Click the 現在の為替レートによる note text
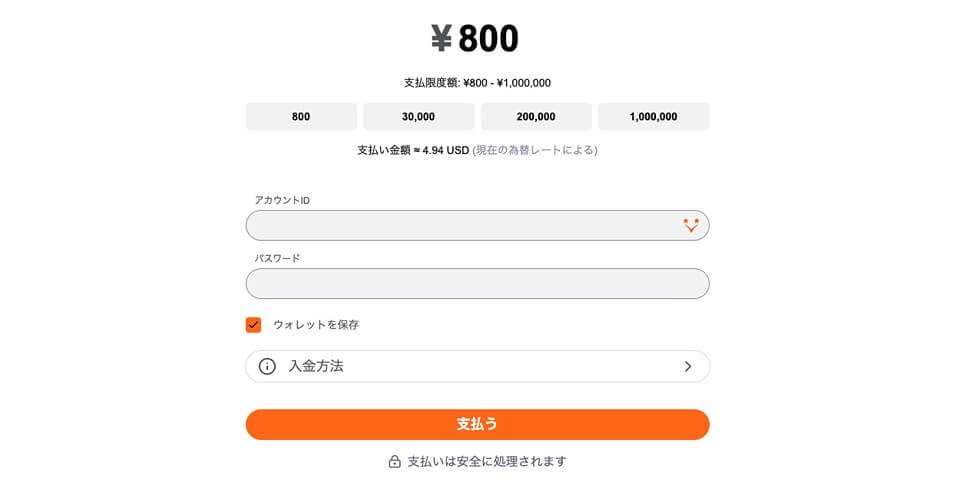960x489 pixels. coord(535,150)
